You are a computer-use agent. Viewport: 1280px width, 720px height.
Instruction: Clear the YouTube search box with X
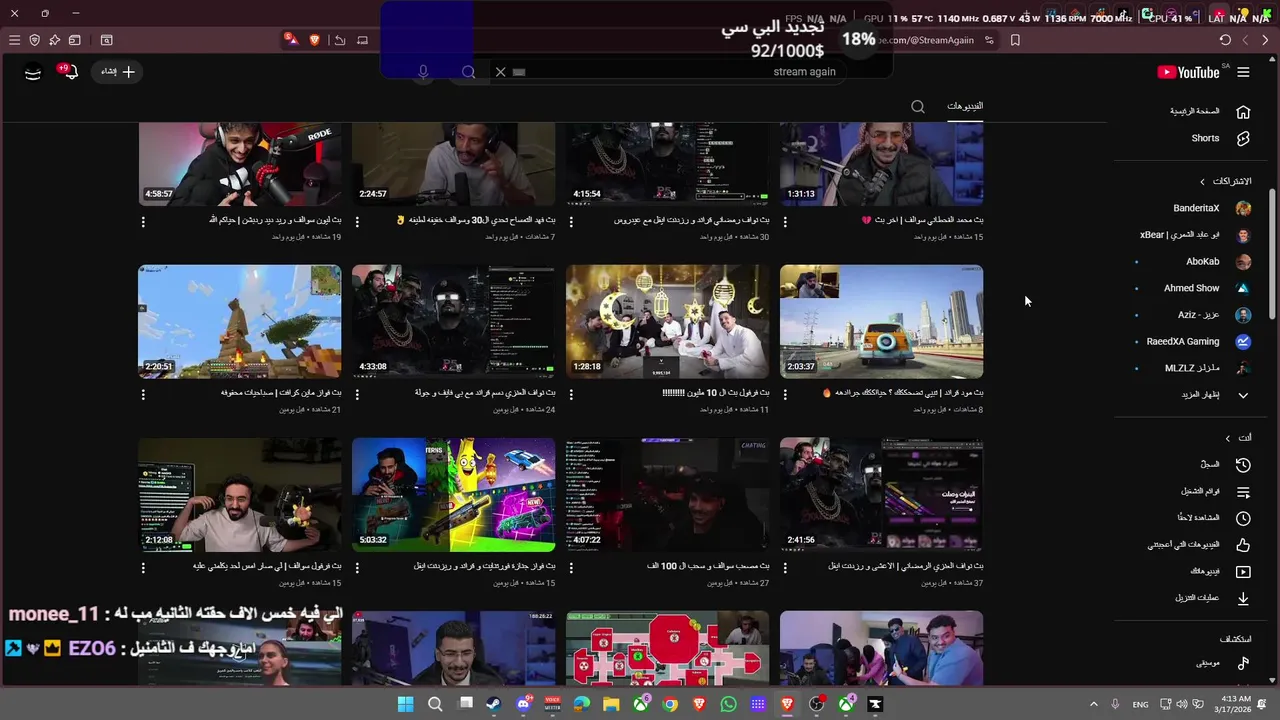[501, 72]
